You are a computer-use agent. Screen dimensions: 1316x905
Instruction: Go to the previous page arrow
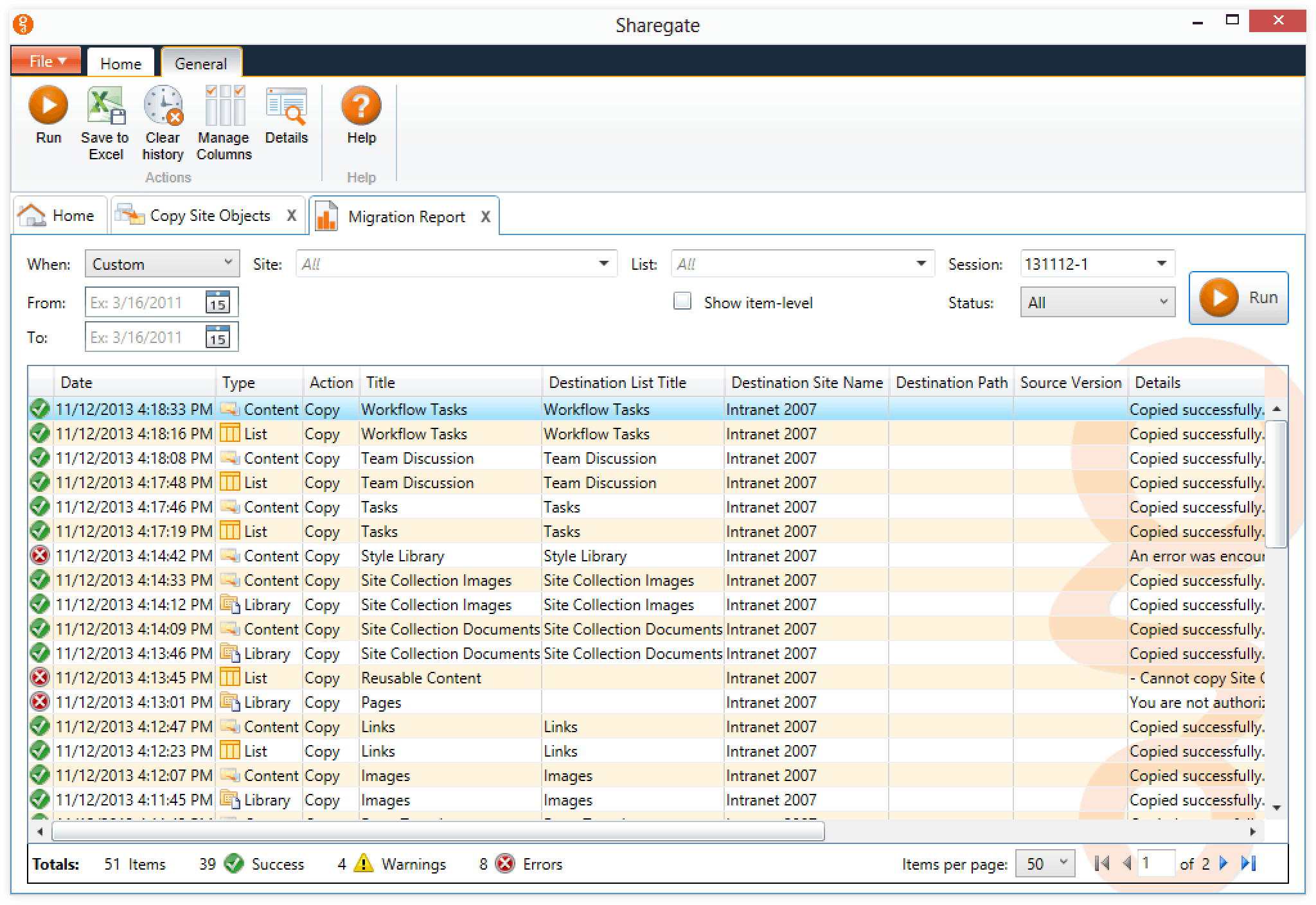pos(1127,863)
